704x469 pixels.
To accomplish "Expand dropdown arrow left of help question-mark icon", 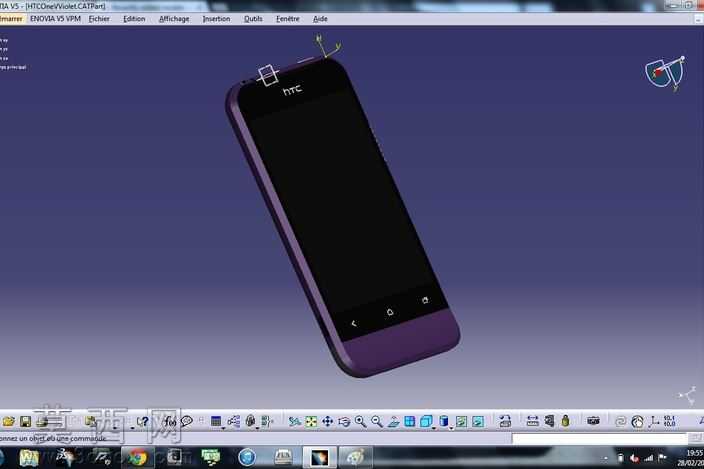I will pos(133,429).
